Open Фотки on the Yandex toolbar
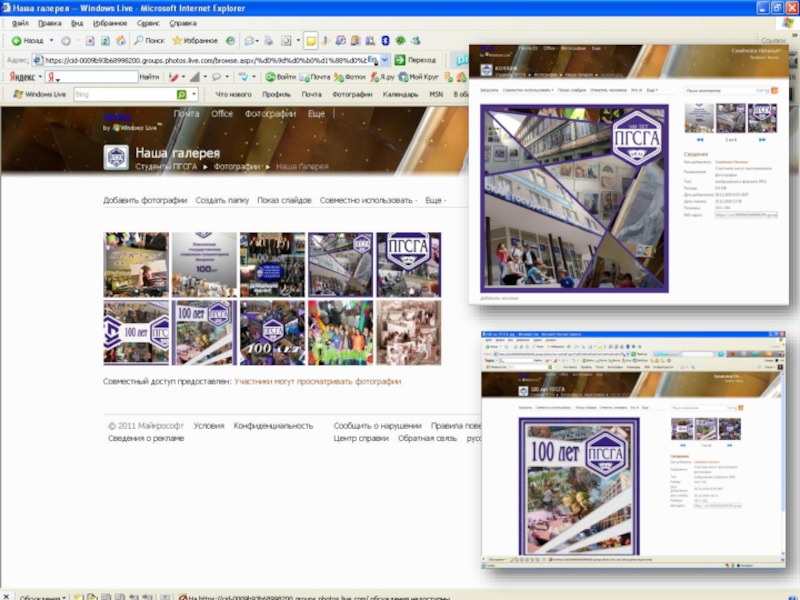Image resolution: width=800 pixels, height=600 pixels. pyautogui.click(x=349, y=77)
